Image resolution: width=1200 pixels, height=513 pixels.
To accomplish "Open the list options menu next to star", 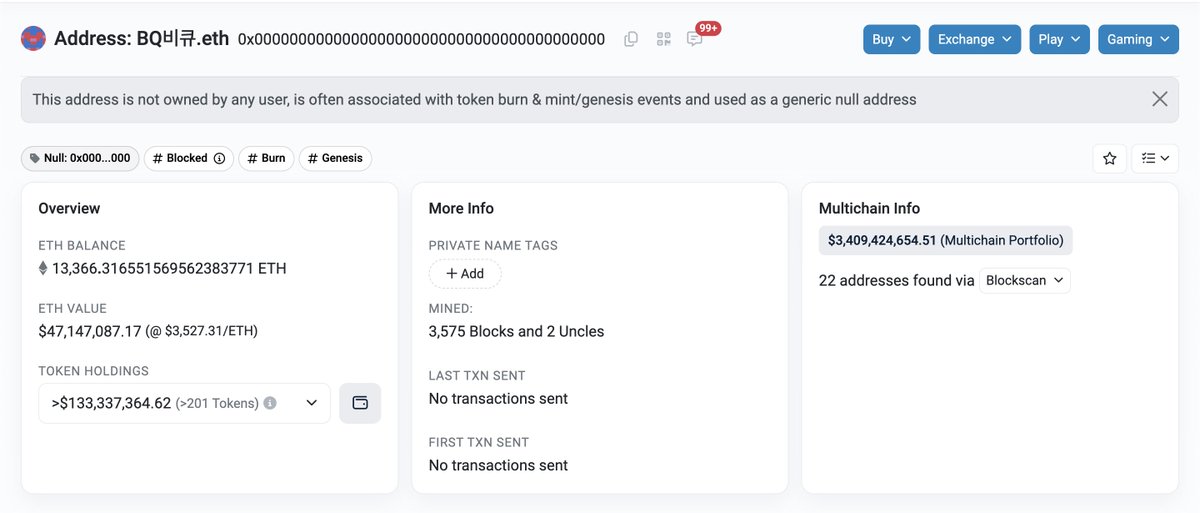I will tap(1155, 158).
